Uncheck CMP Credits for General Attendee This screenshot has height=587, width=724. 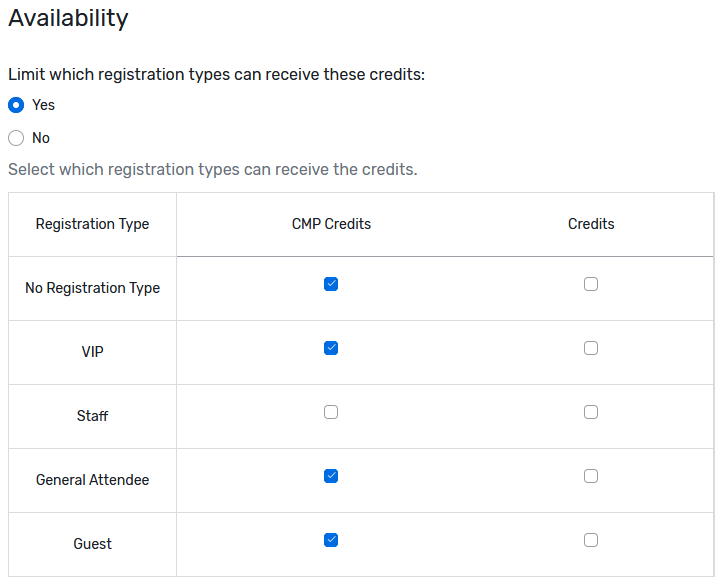coord(331,476)
